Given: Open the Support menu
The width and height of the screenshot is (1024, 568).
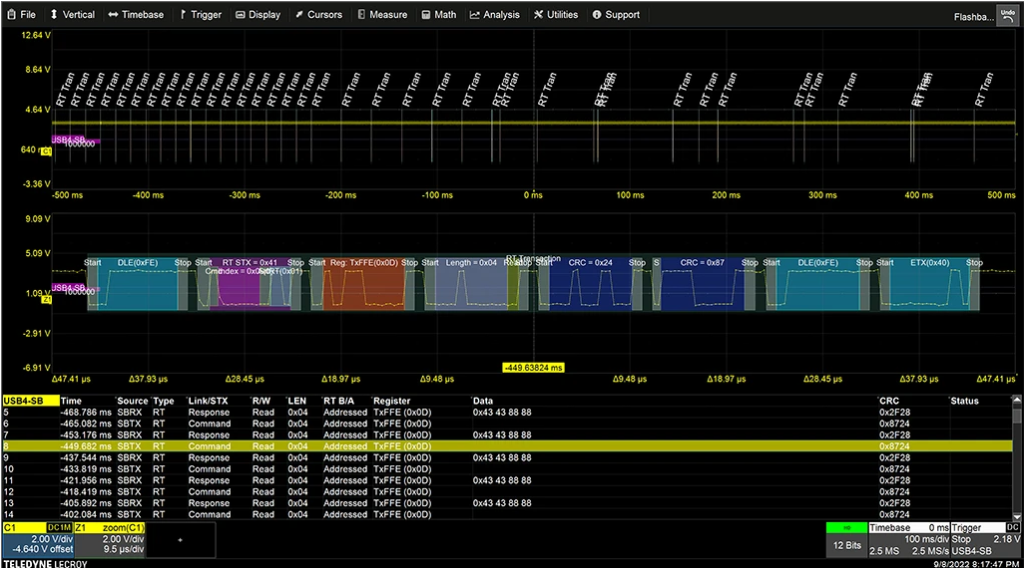Looking at the screenshot, I should tap(616, 14).
